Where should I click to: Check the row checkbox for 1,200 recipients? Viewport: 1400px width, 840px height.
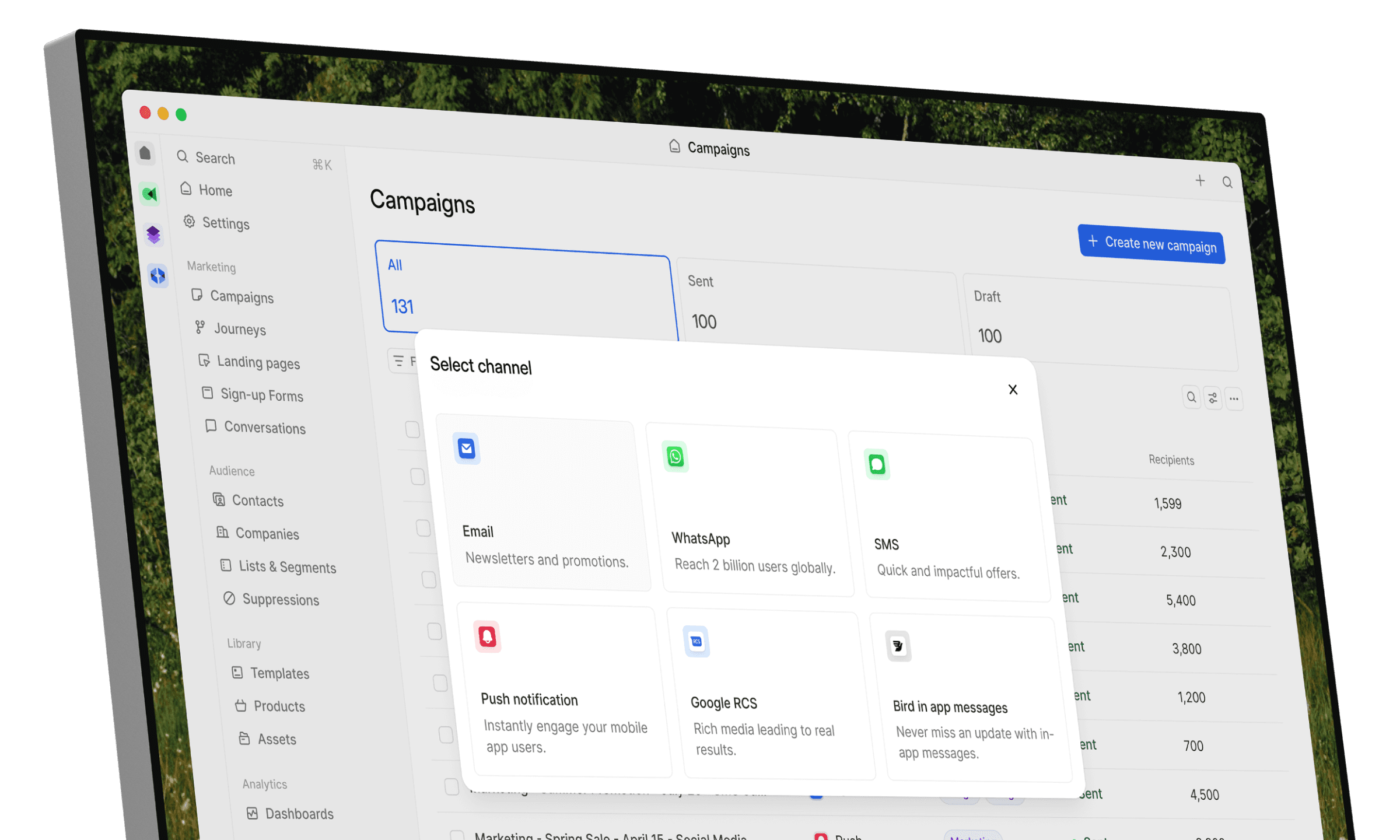(x=440, y=682)
